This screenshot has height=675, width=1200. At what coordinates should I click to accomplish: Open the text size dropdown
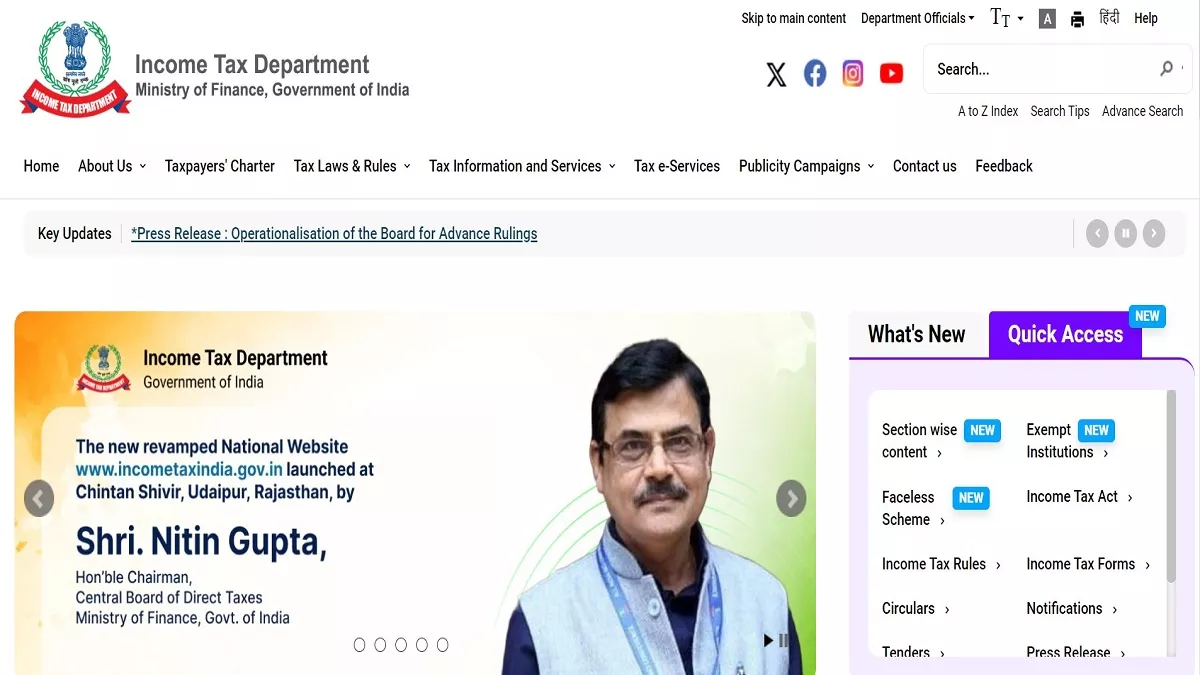tap(1006, 18)
